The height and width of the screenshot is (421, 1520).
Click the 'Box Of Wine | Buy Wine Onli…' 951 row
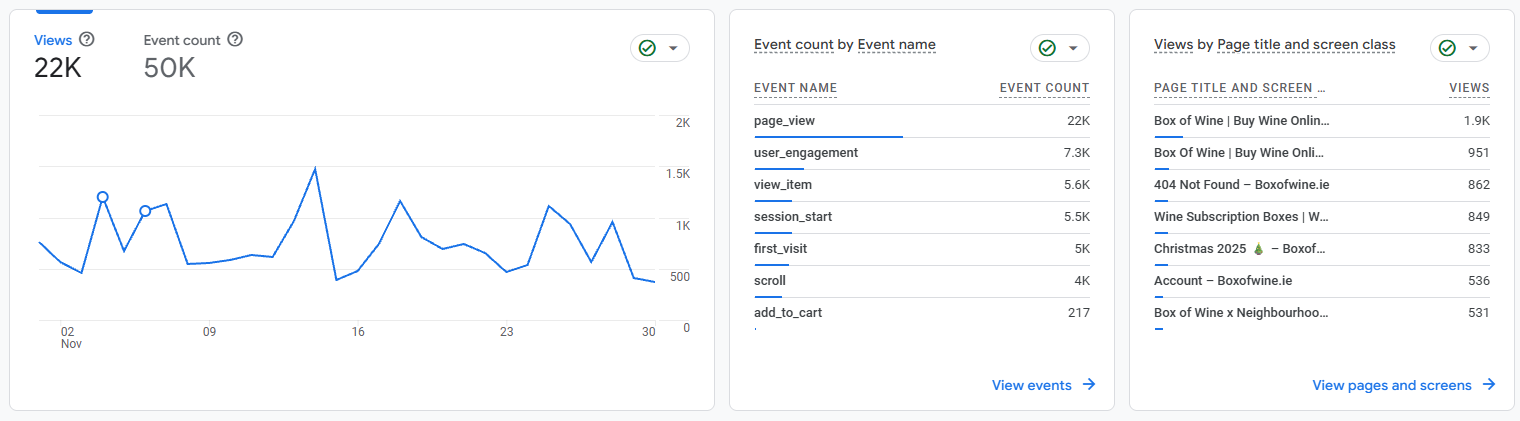point(1322,153)
